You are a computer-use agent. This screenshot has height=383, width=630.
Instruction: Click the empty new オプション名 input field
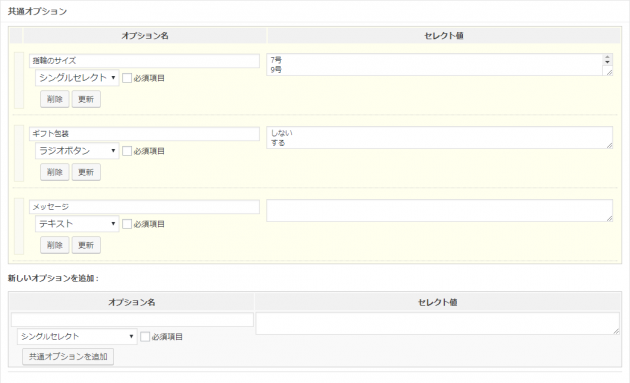click(132, 320)
